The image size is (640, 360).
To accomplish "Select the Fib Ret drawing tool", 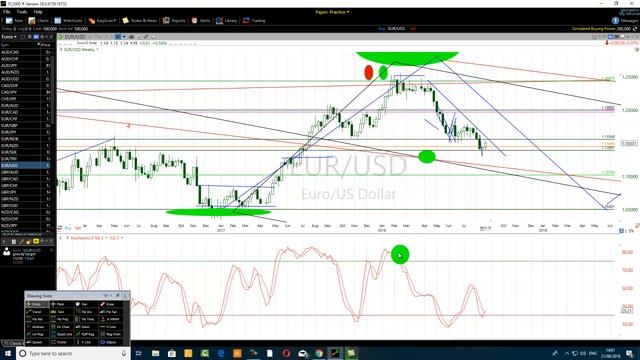I will tap(37, 319).
